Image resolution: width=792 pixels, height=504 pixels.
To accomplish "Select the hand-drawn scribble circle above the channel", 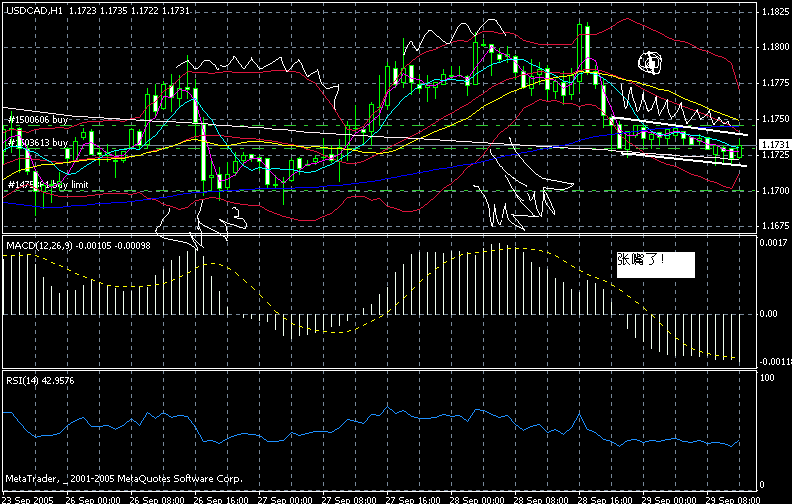I will tap(650, 63).
